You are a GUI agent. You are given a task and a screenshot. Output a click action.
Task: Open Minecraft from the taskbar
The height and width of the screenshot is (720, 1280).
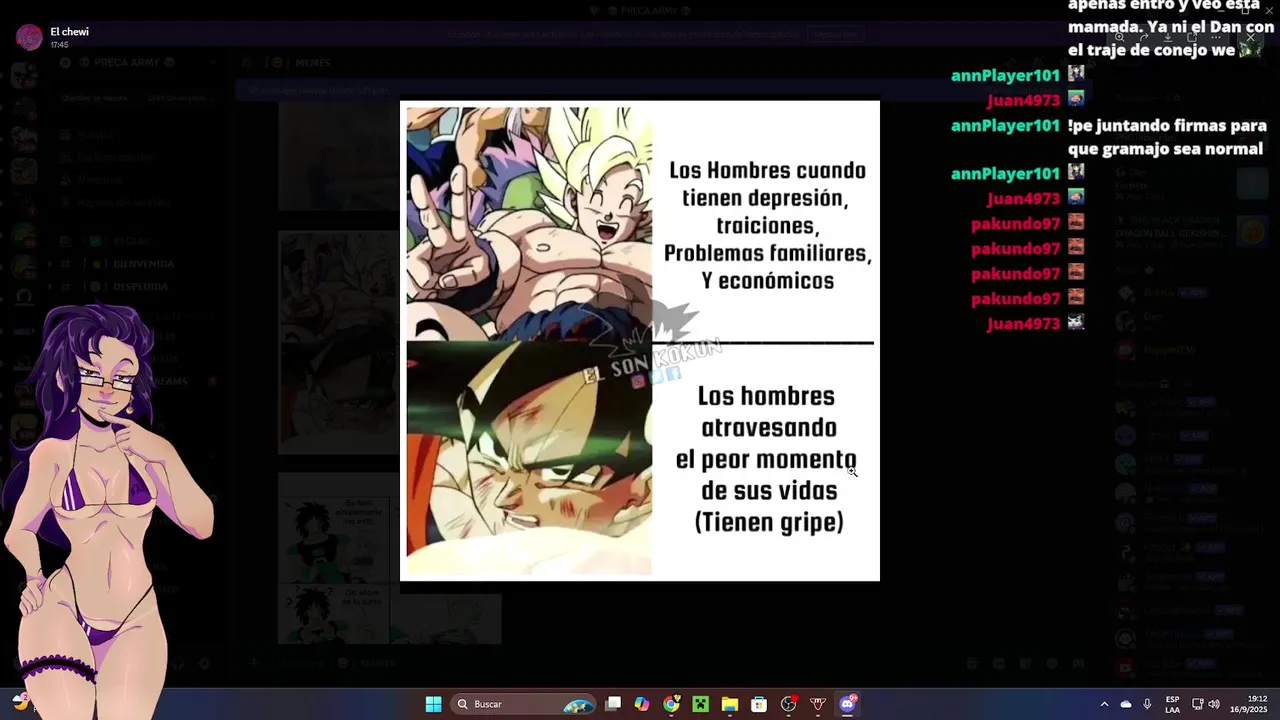click(700, 704)
